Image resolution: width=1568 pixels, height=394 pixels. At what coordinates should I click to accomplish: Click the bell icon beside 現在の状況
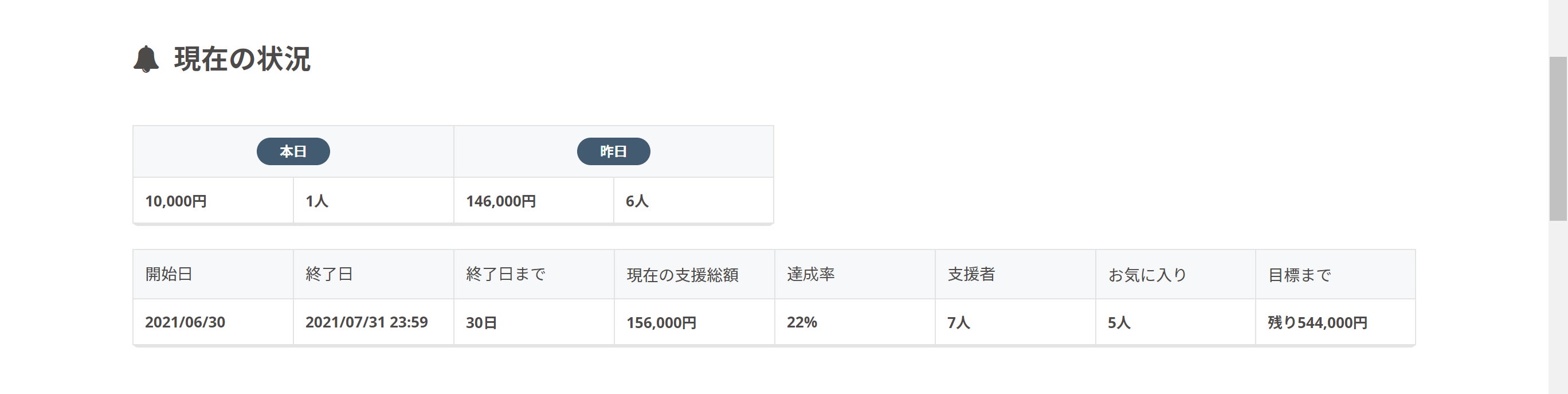click(146, 59)
